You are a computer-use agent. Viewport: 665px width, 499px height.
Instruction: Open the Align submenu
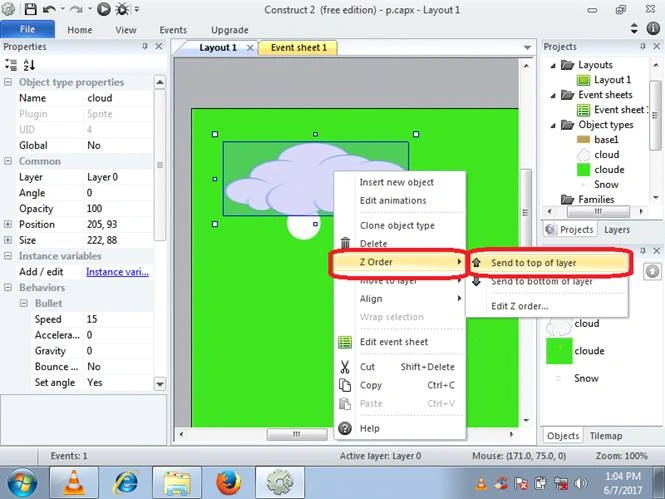pos(400,298)
